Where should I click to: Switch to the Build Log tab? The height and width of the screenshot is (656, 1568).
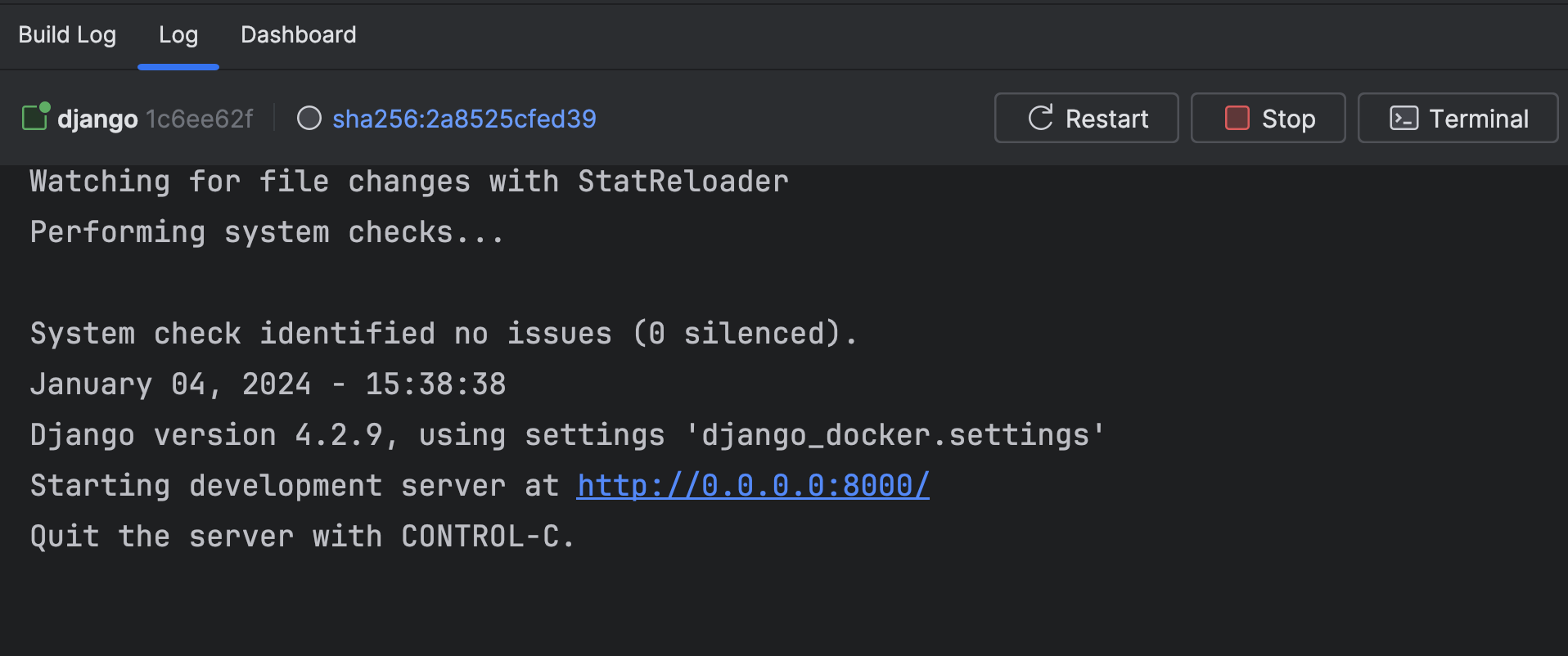(67, 34)
